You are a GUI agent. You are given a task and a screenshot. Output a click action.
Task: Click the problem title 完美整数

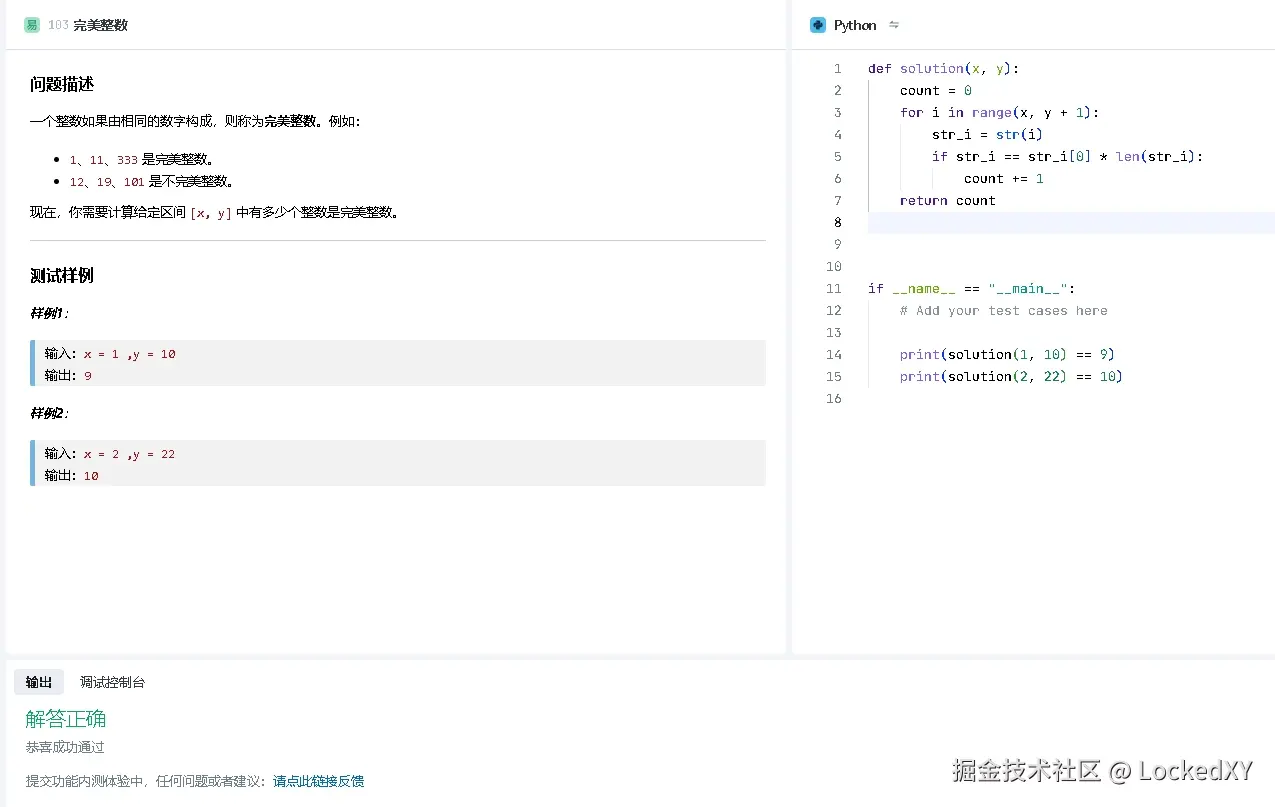click(99, 25)
